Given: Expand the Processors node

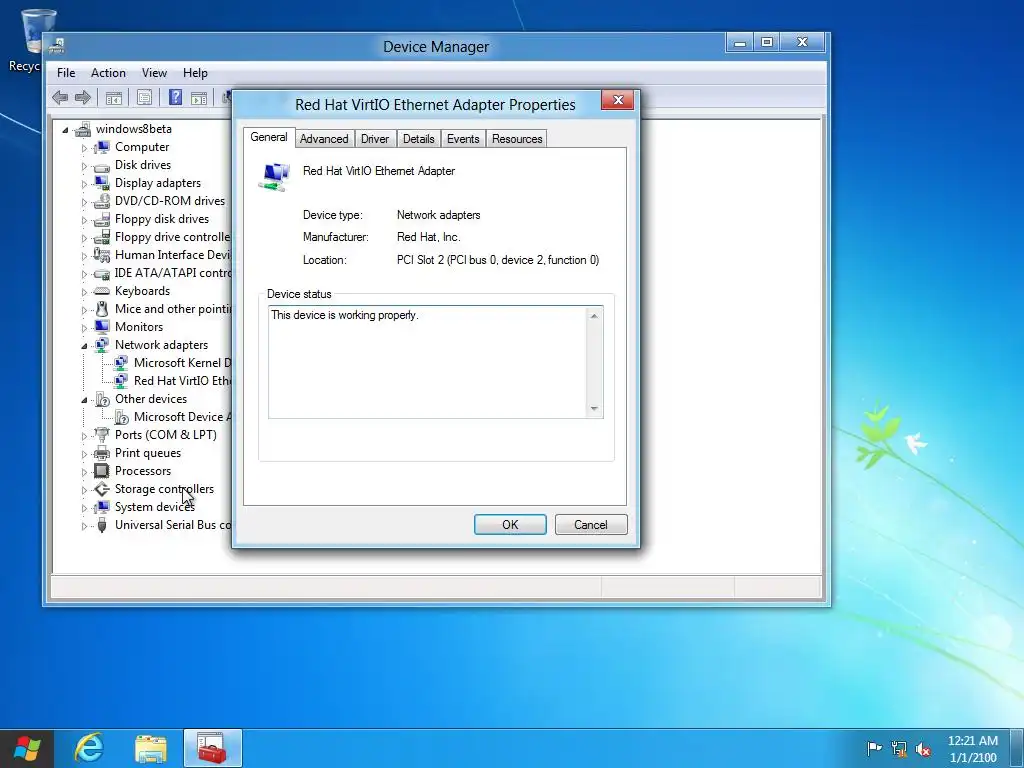Looking at the screenshot, I should pyautogui.click(x=84, y=472).
